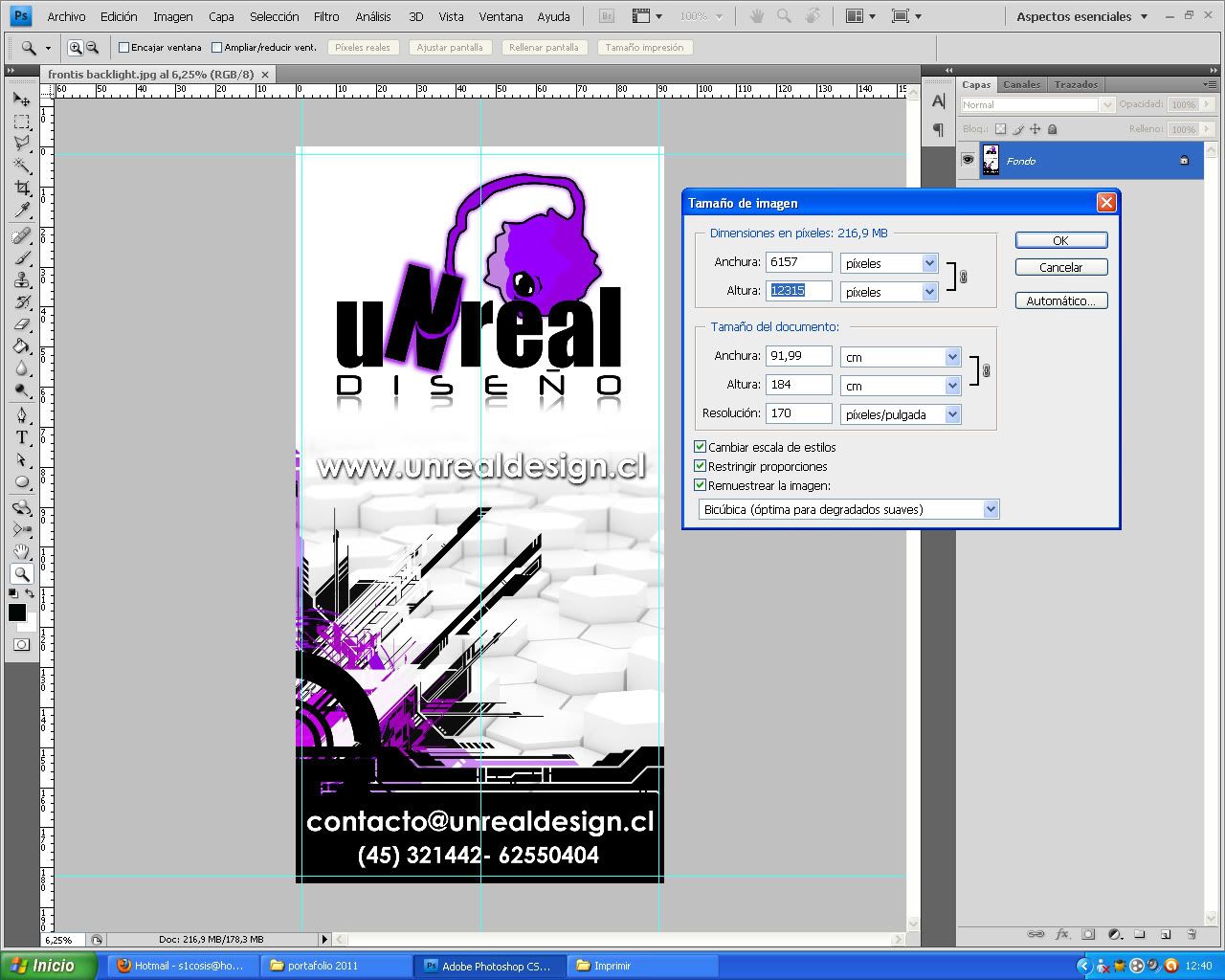Click the Anchura pixel value field 6157

point(799,261)
